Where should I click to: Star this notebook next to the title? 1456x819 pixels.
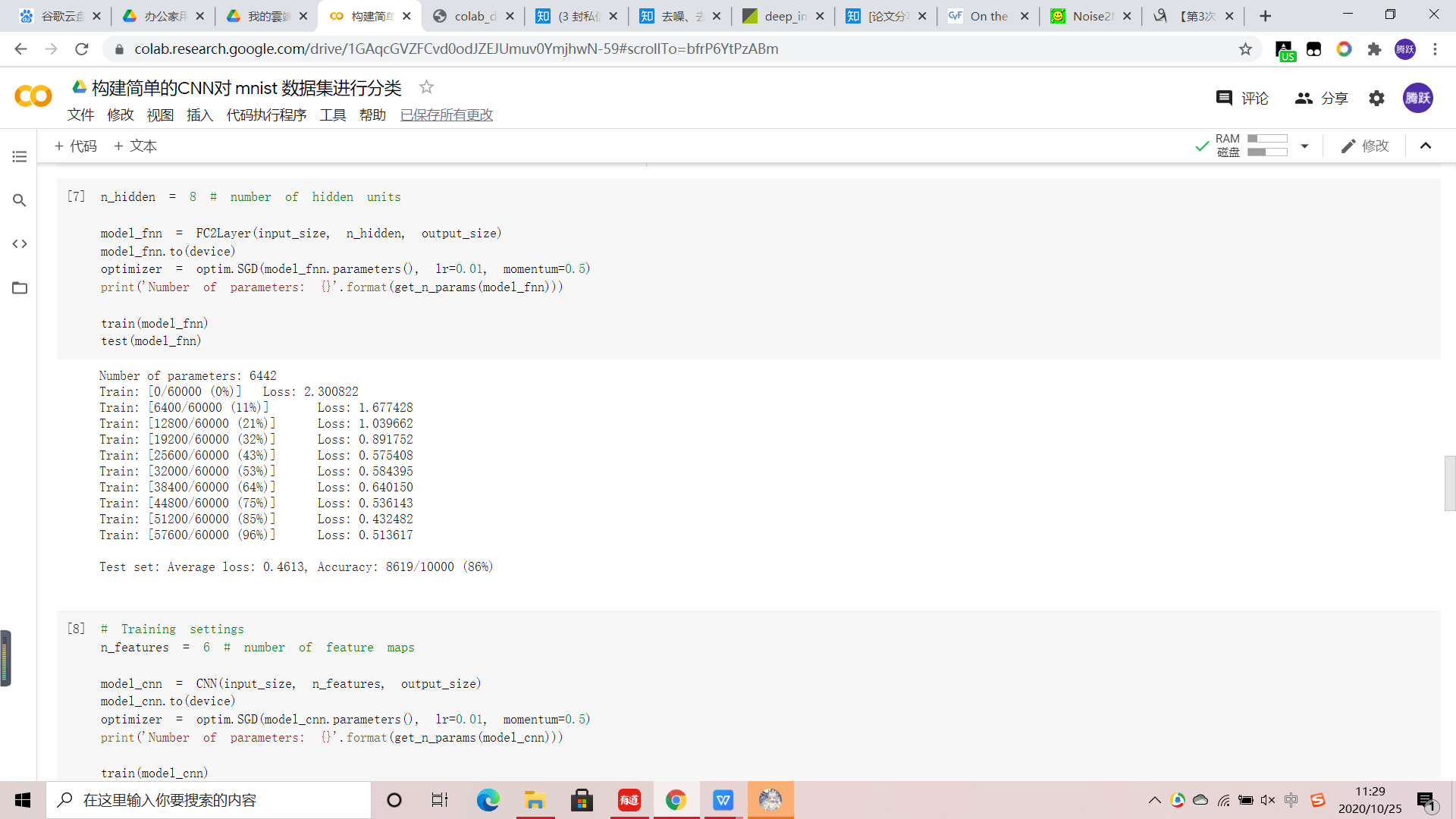[426, 87]
